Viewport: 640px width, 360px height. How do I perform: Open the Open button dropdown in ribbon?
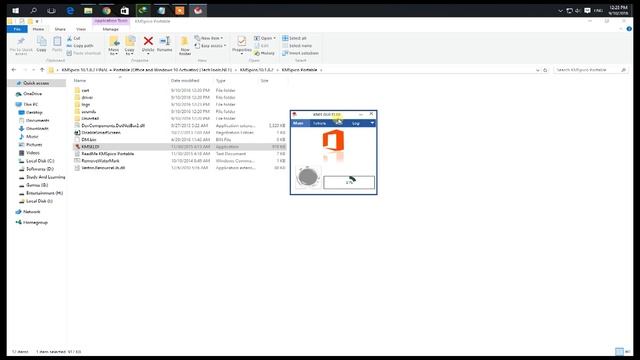[x=275, y=38]
